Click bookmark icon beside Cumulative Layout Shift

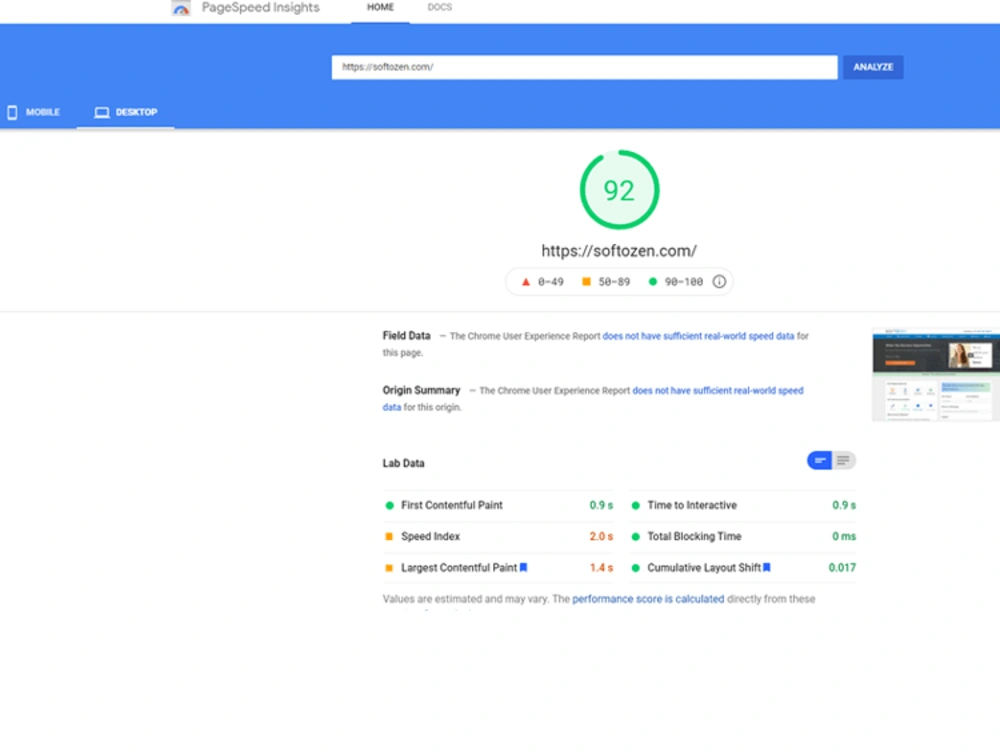(767, 567)
